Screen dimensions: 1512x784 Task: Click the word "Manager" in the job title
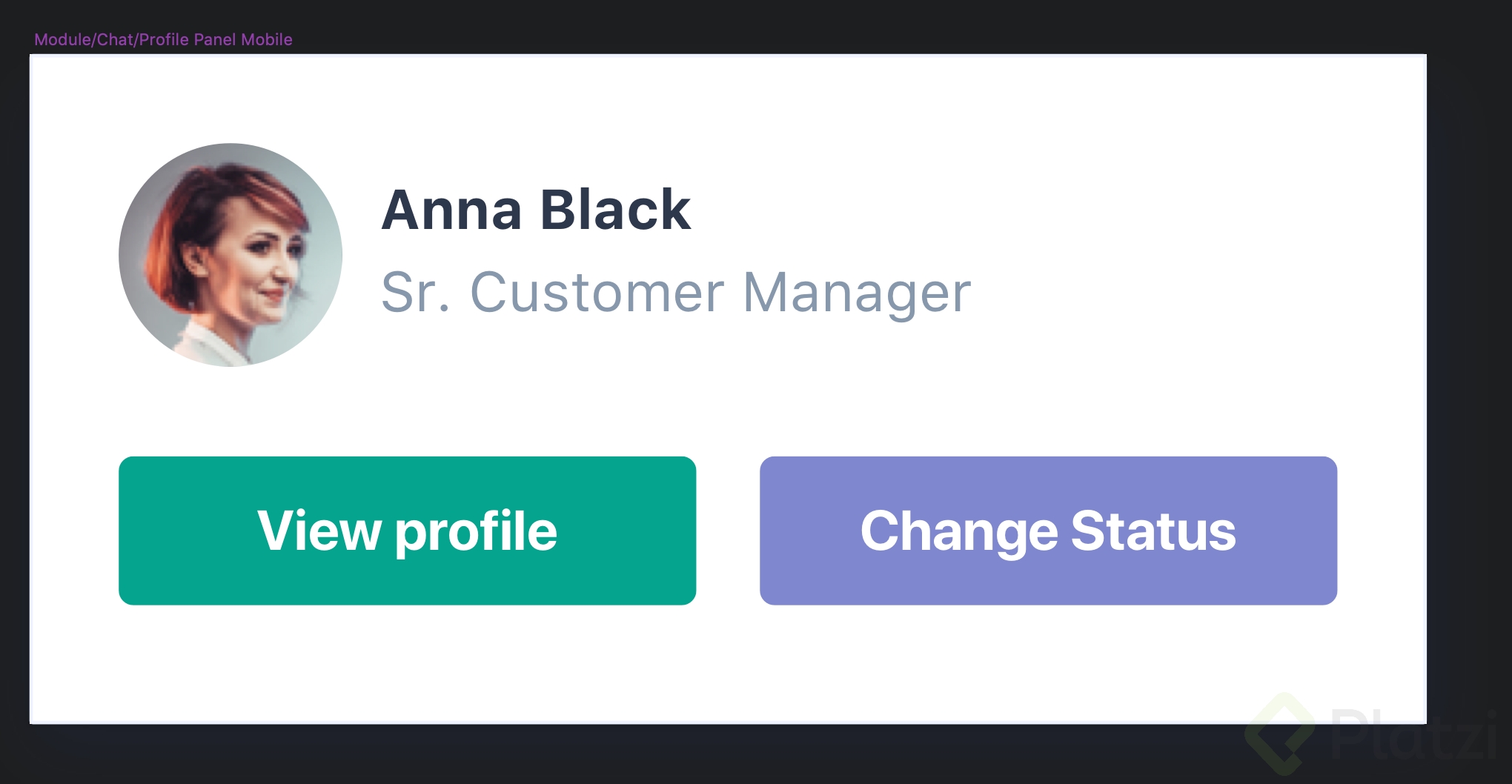(856, 292)
